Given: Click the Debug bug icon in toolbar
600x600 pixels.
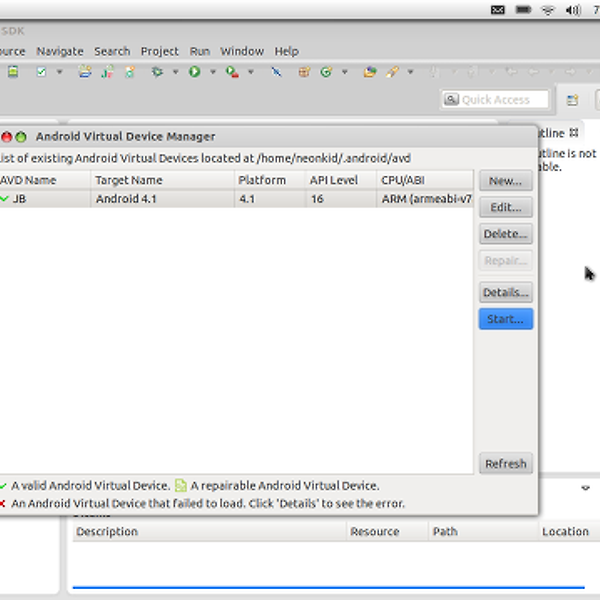Looking at the screenshot, I should pyautogui.click(x=157, y=72).
